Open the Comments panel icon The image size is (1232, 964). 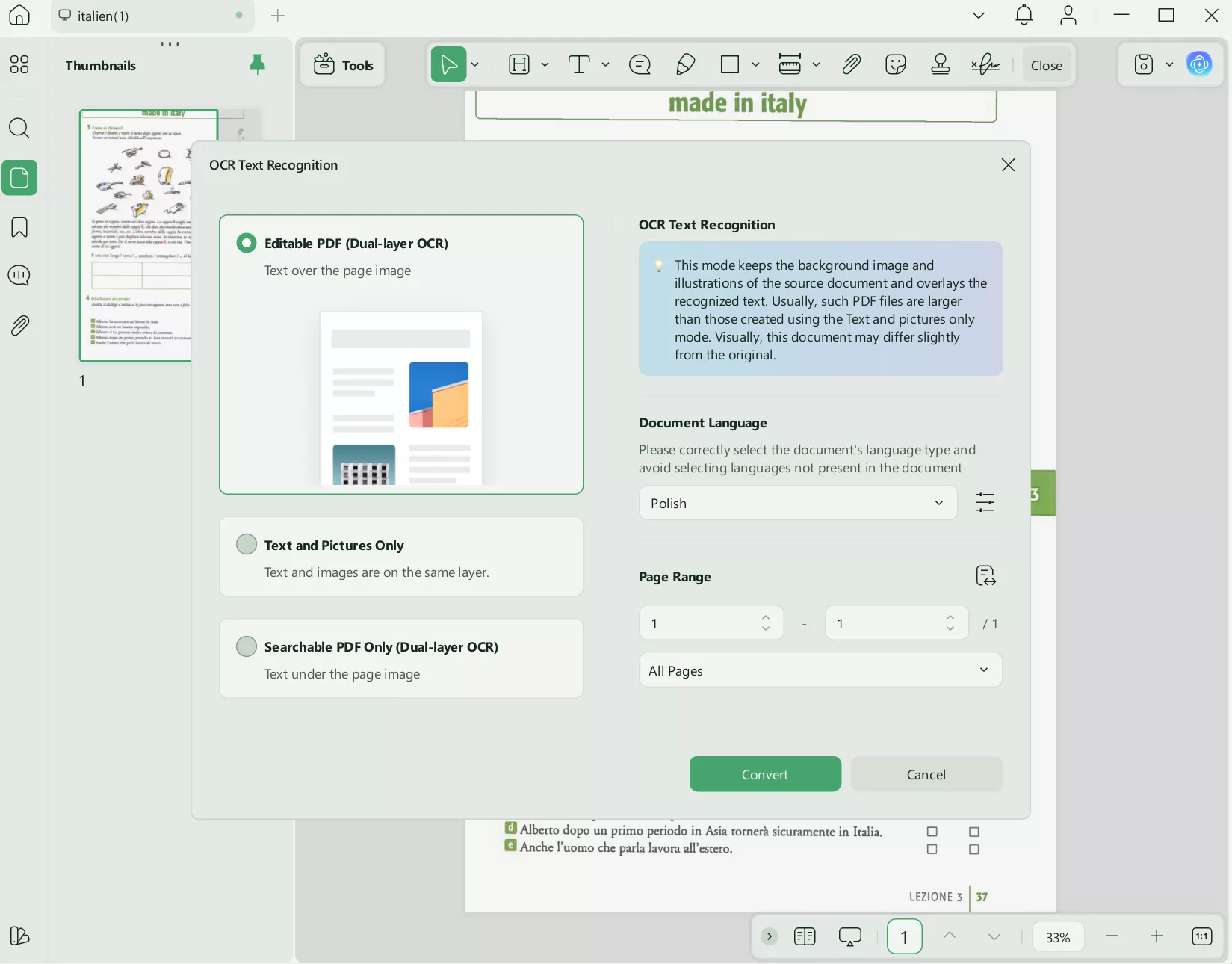point(19,276)
